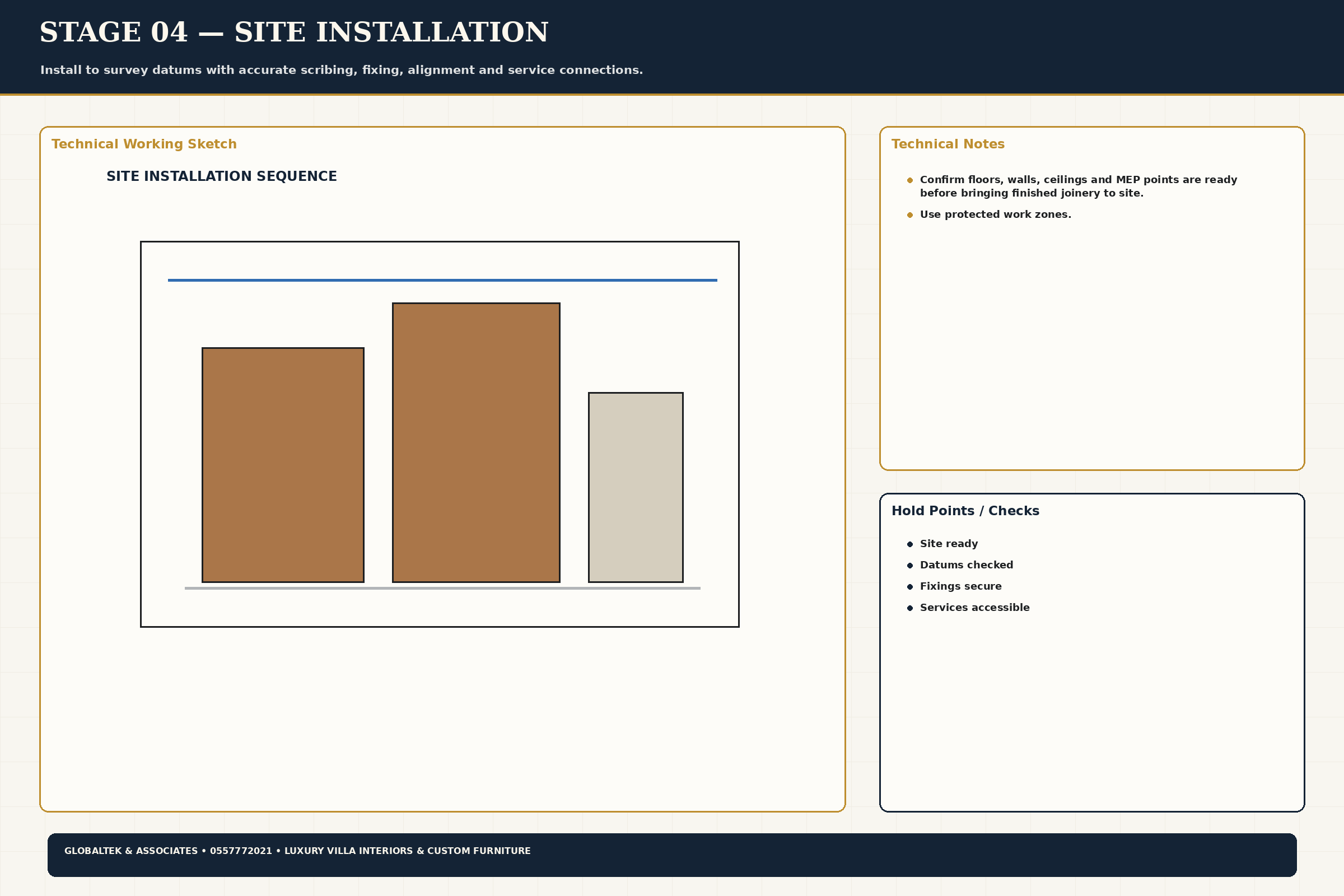Select the 'Technical Working Sketch' heading

tap(144, 144)
